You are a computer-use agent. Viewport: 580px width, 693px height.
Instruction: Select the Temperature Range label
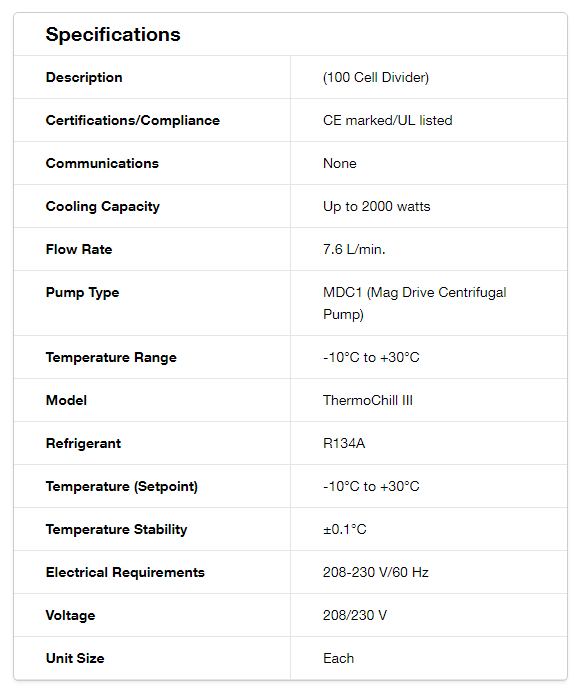[x=111, y=357]
